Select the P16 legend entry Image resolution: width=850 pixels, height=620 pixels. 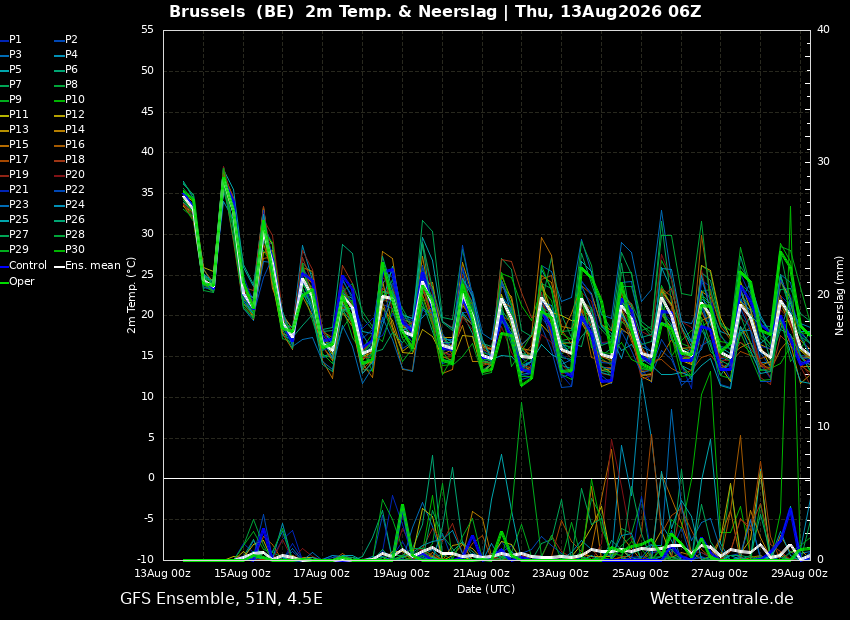click(69, 145)
